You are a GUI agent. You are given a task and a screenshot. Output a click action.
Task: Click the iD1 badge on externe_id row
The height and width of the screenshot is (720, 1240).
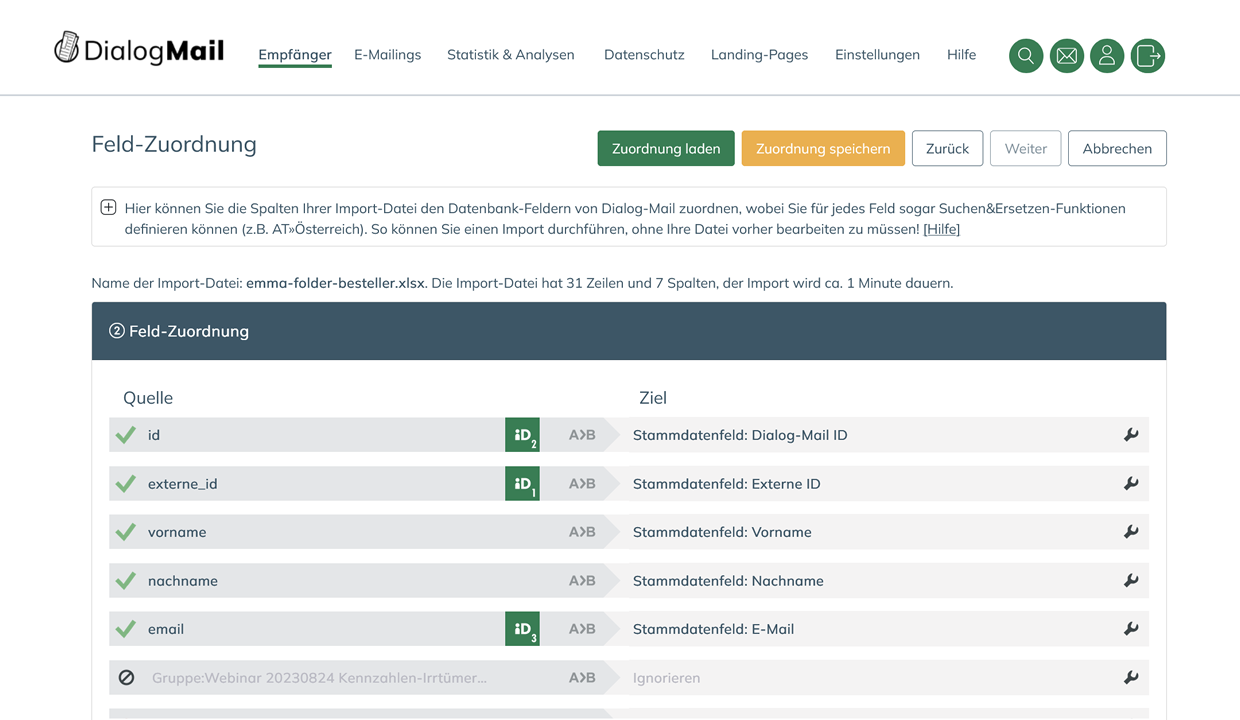tap(522, 484)
